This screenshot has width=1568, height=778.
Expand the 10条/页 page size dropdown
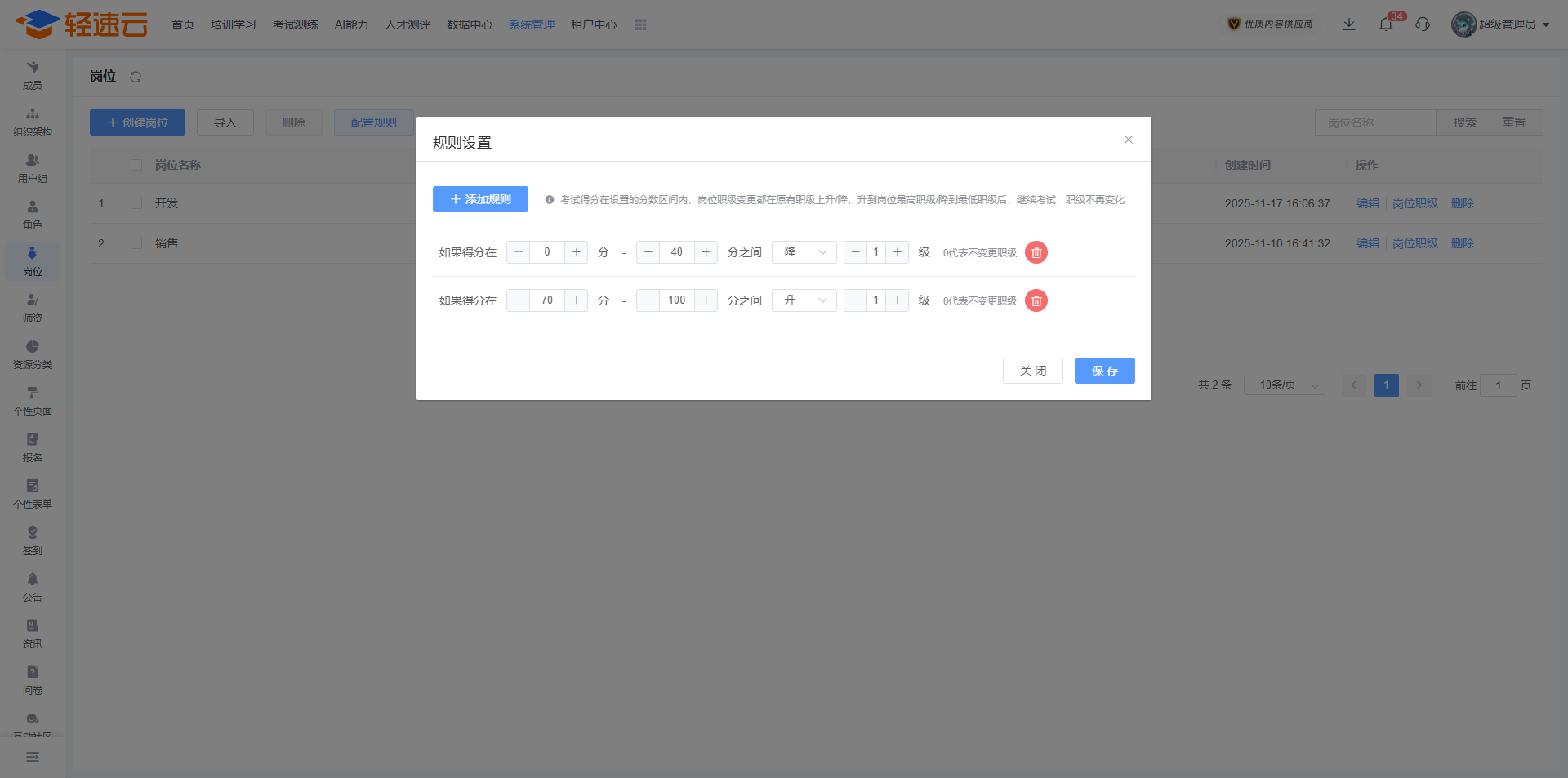[x=1284, y=385]
